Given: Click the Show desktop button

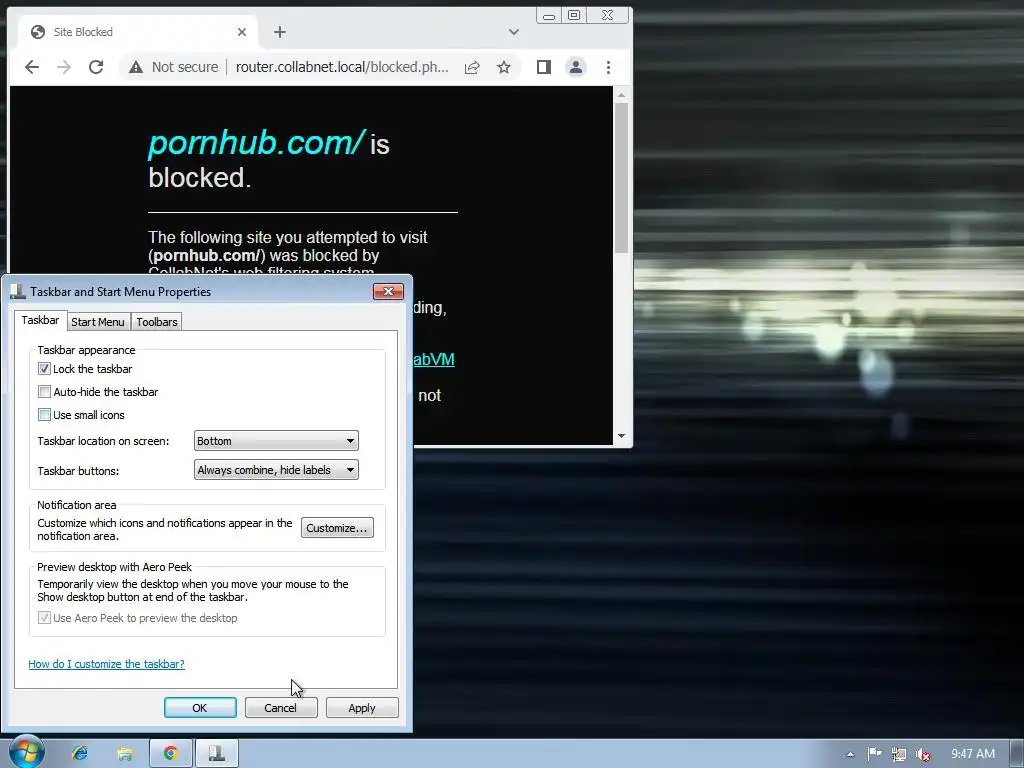Looking at the screenshot, I should 1017,754.
